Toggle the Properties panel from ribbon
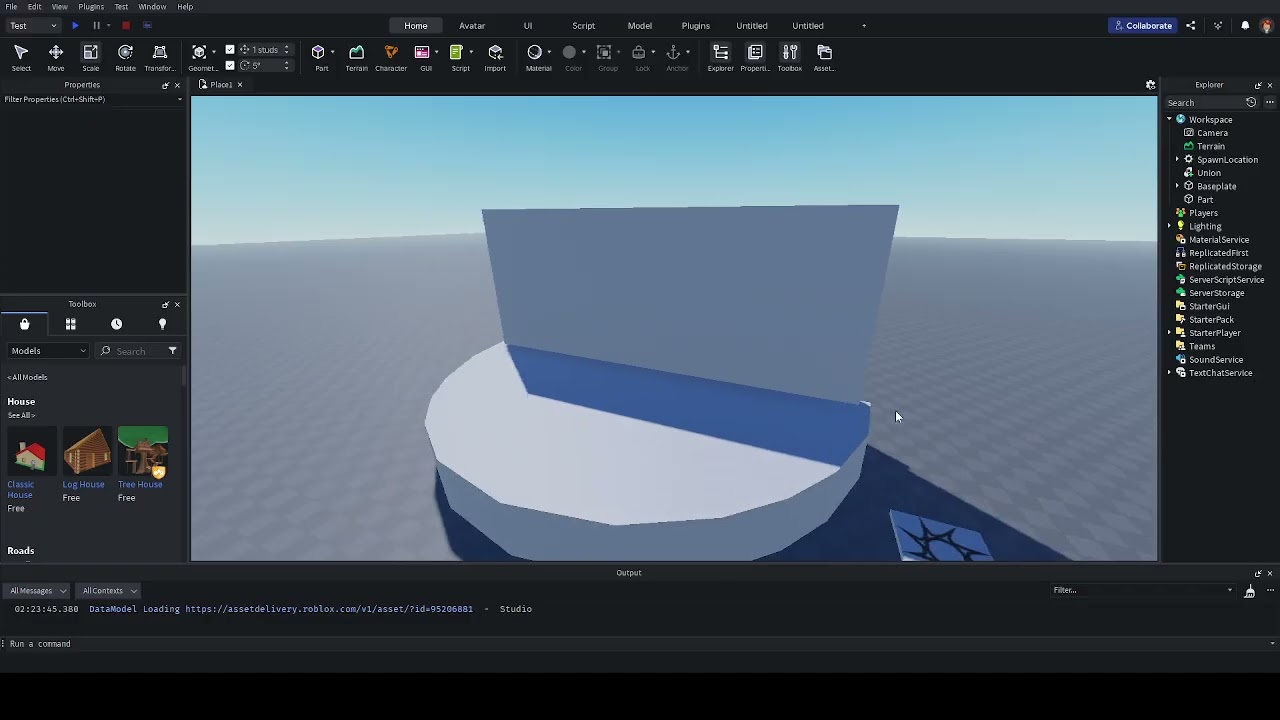The width and height of the screenshot is (1280, 720). [x=755, y=58]
